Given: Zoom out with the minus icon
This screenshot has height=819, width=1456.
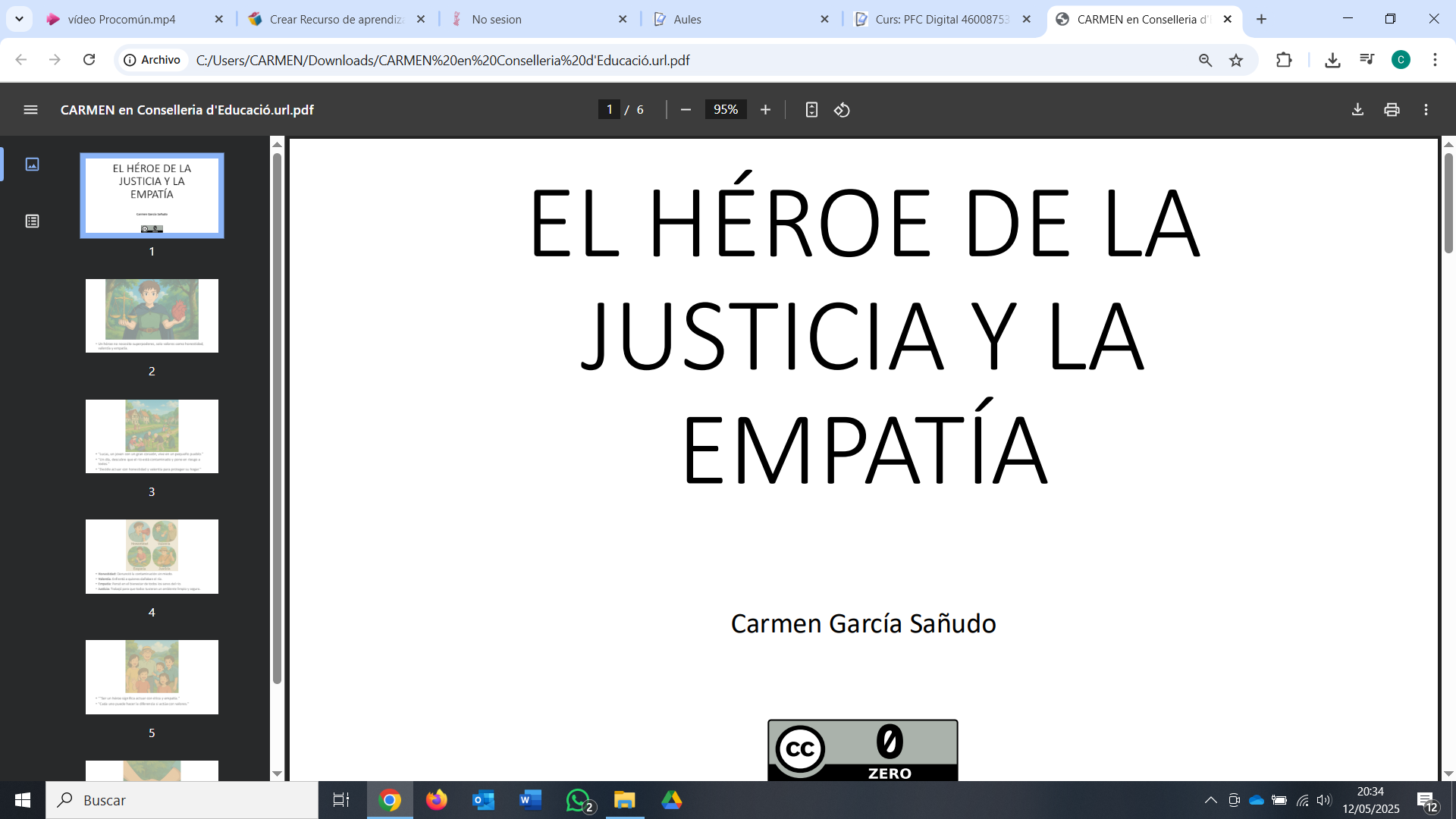Looking at the screenshot, I should coord(686,110).
